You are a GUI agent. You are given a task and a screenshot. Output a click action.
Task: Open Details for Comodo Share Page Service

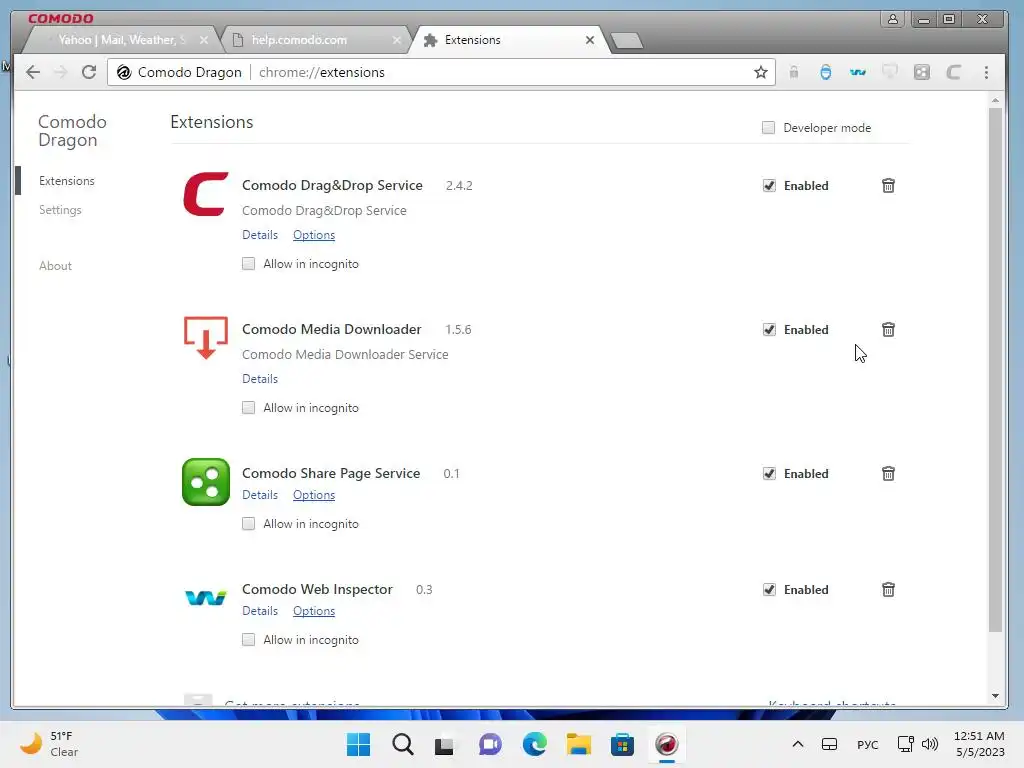pyautogui.click(x=260, y=495)
